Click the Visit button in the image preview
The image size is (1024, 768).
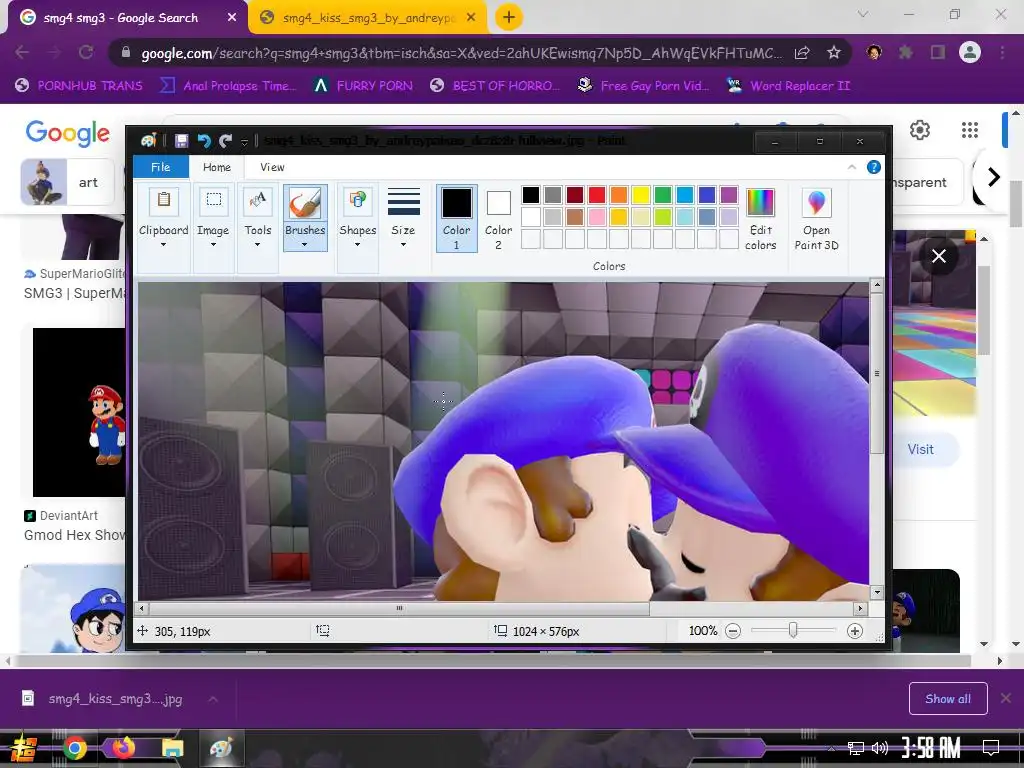coord(920,449)
